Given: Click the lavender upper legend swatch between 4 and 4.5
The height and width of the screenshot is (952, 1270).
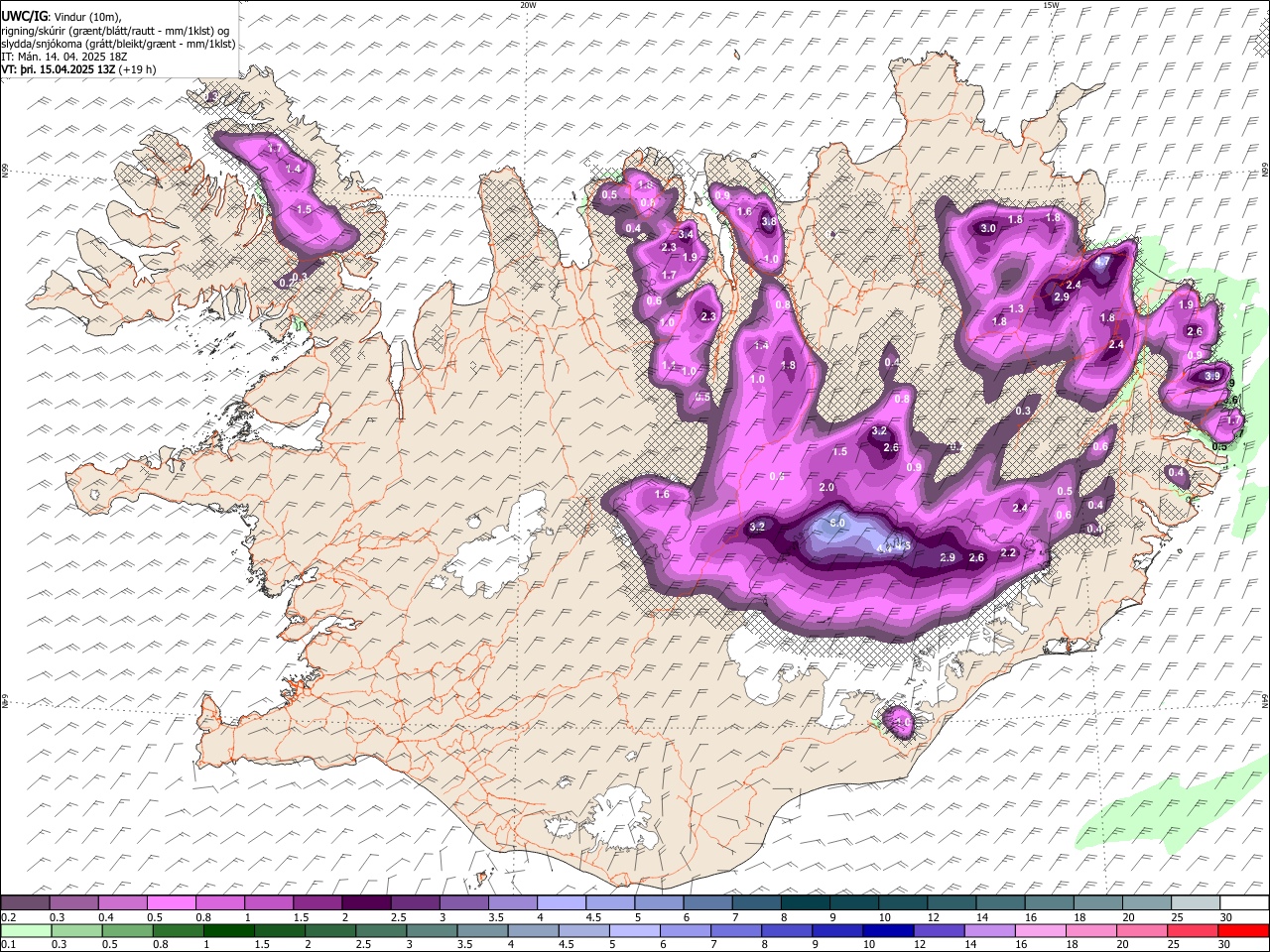Looking at the screenshot, I should coord(562,902).
